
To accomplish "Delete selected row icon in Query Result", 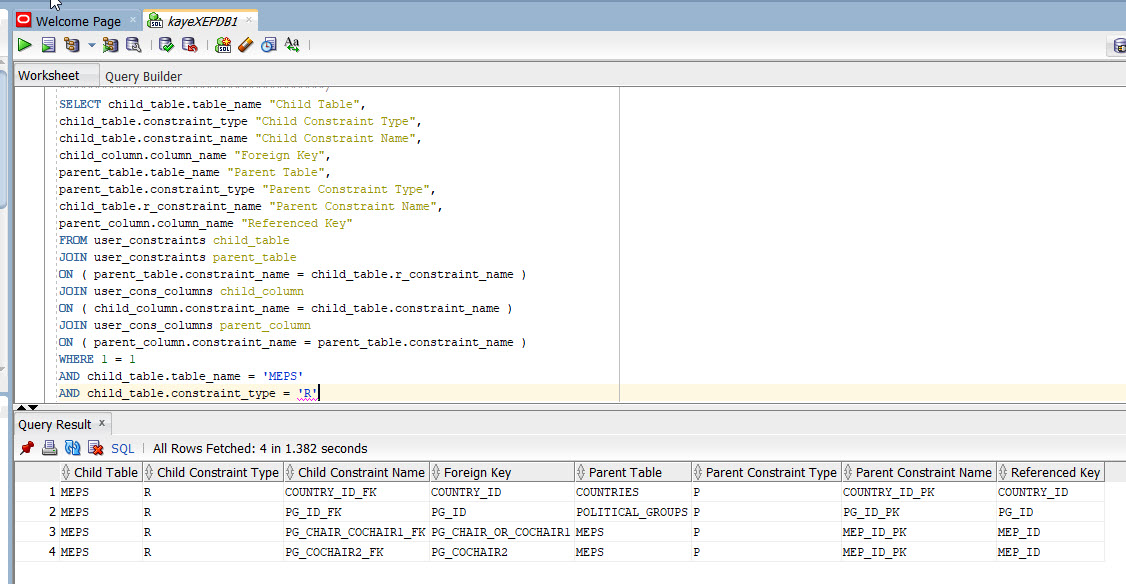I will pyautogui.click(x=96, y=448).
